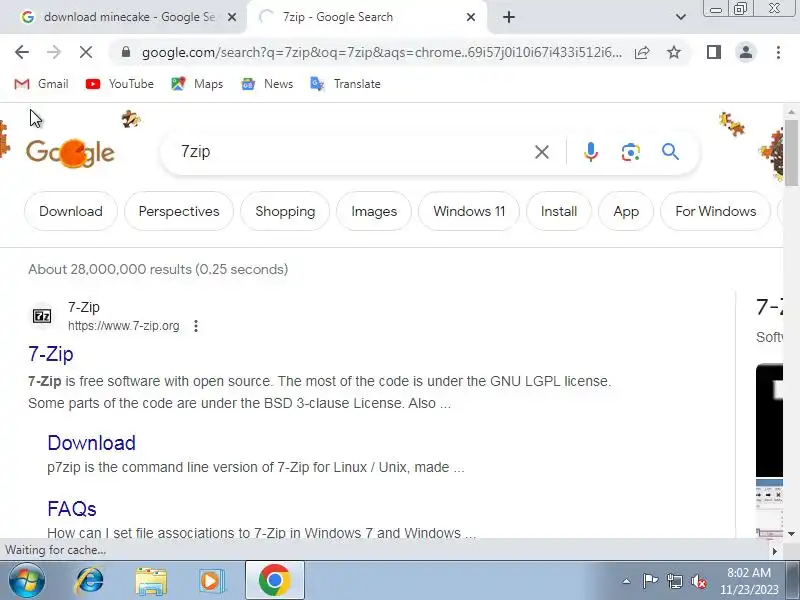Click the Gmail bookmark
The image size is (800, 600).
pos(41,84)
